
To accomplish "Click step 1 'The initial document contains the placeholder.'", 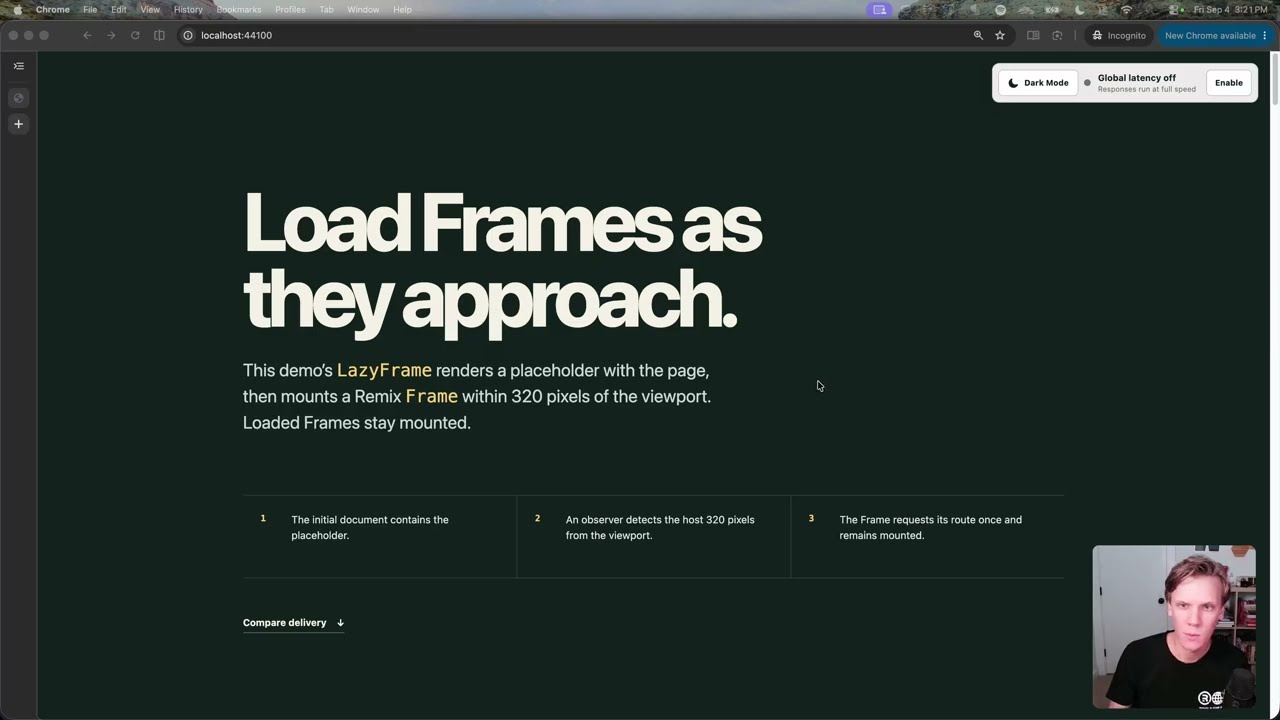I will 370,527.
